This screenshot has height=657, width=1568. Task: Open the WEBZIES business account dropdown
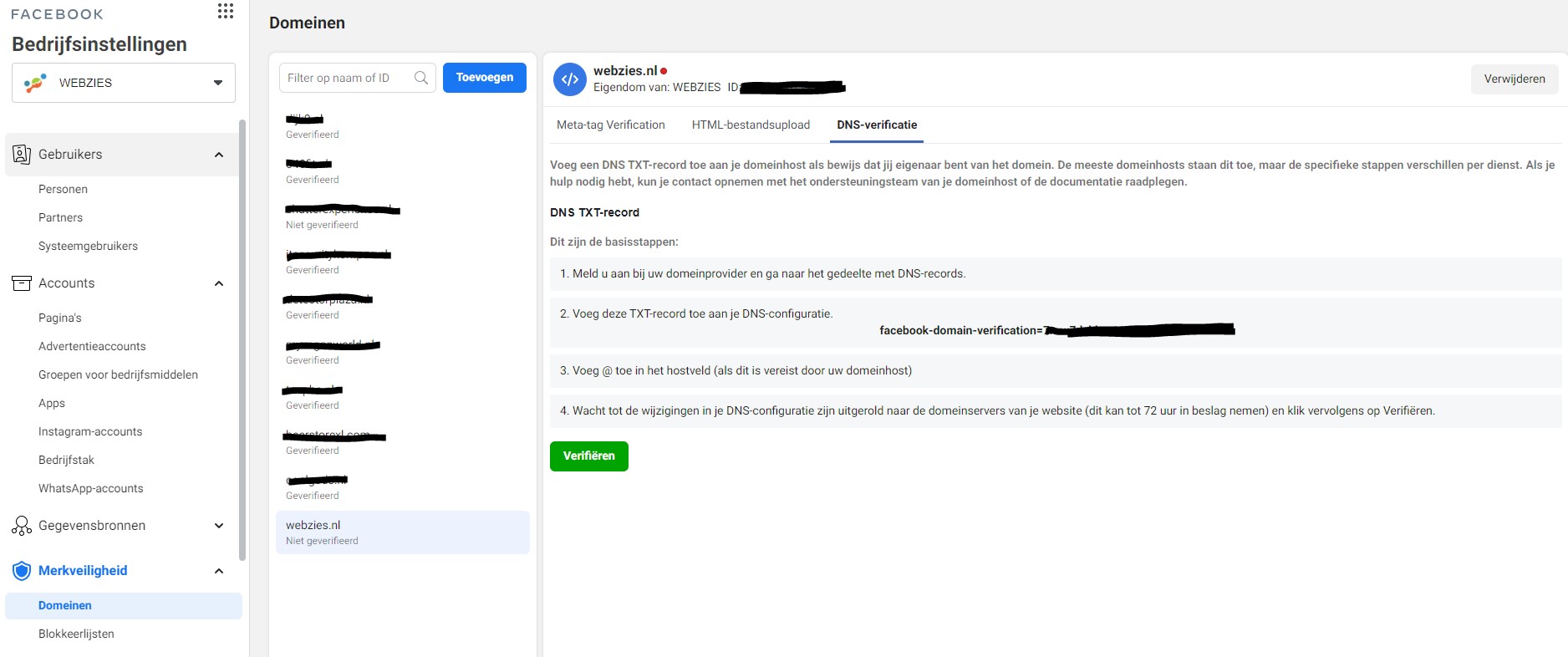pos(124,83)
